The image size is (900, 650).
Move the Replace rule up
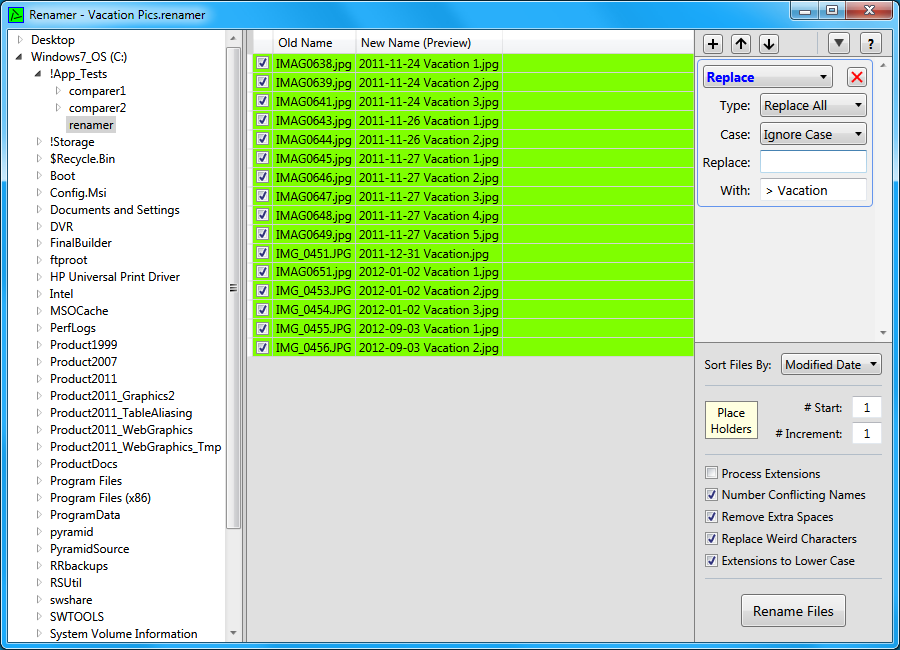740,43
